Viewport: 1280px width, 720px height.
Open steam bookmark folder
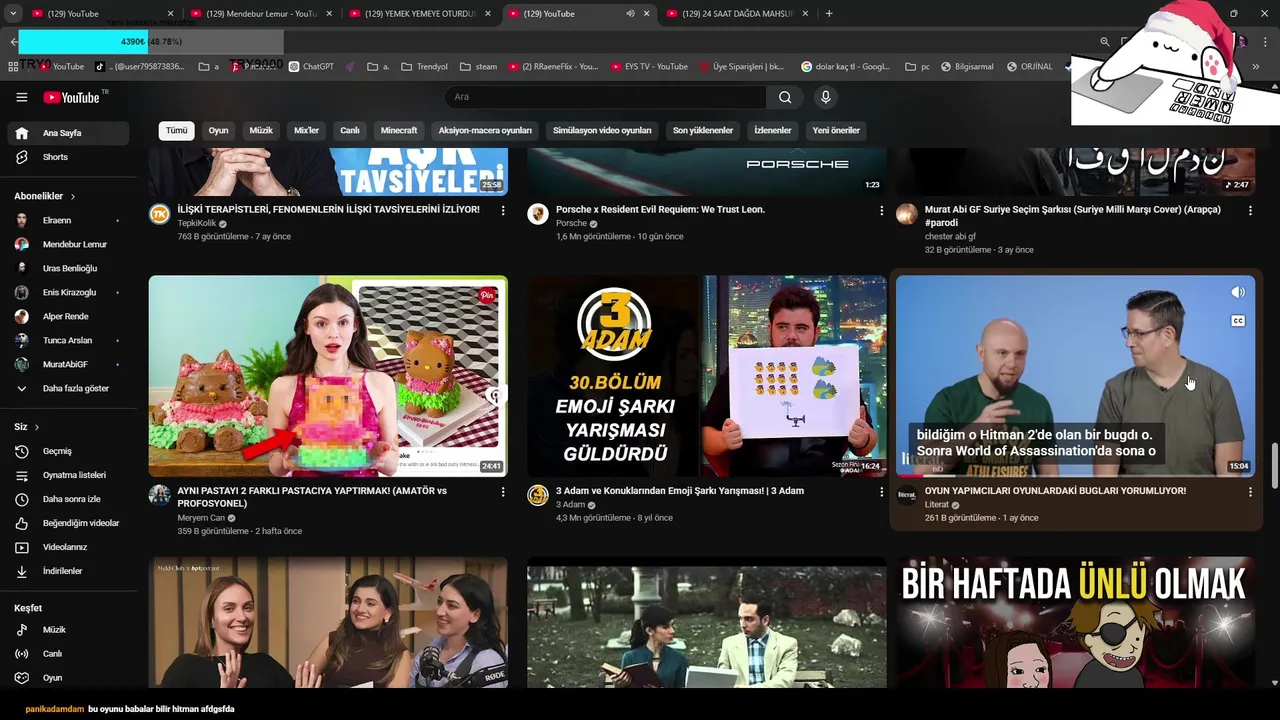tap(478, 67)
